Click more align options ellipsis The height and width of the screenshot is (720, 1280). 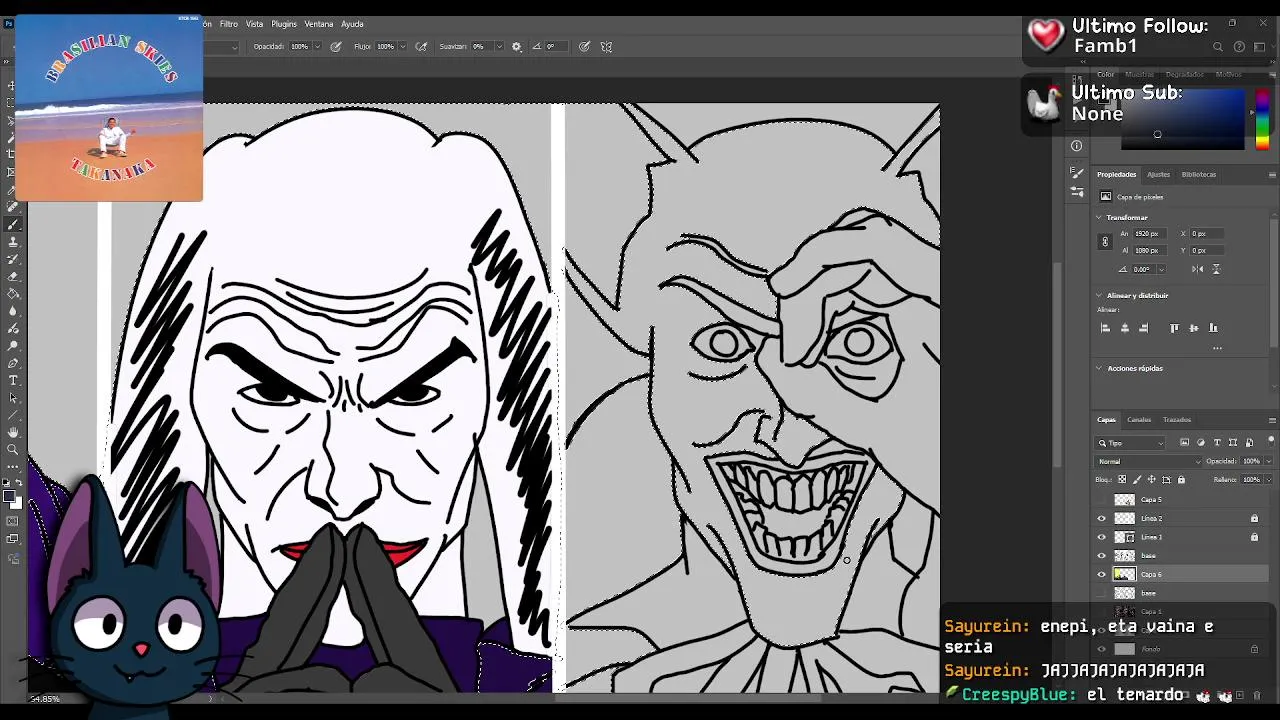pos(1217,348)
